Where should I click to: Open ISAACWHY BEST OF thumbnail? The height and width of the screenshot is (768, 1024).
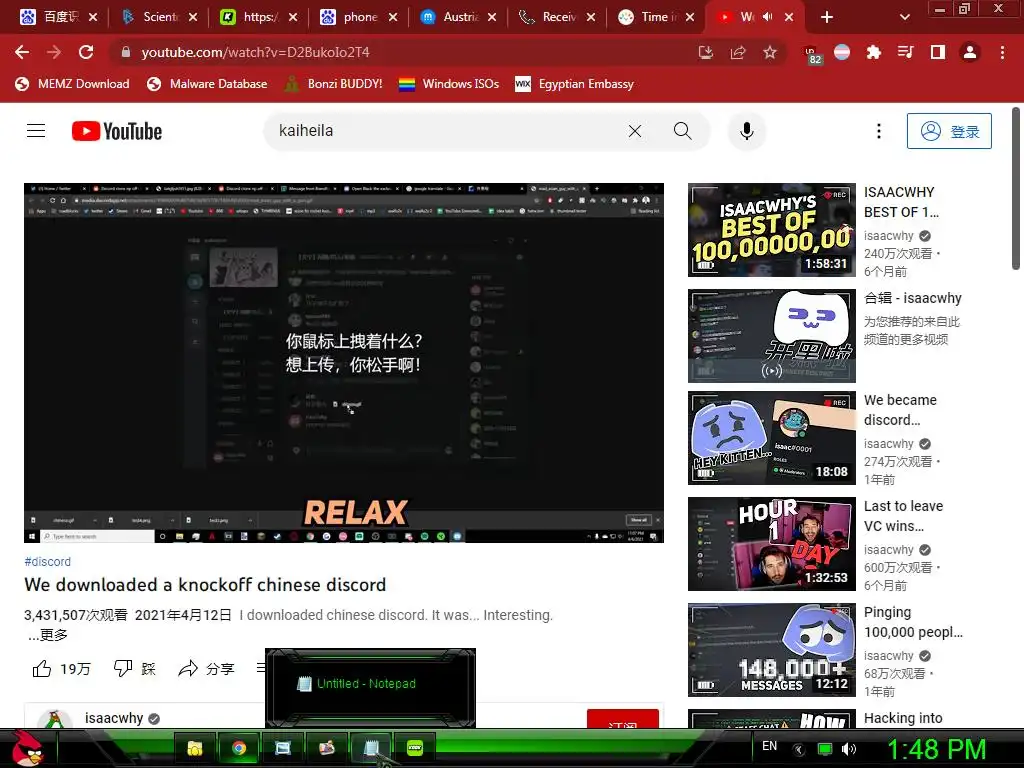click(772, 230)
